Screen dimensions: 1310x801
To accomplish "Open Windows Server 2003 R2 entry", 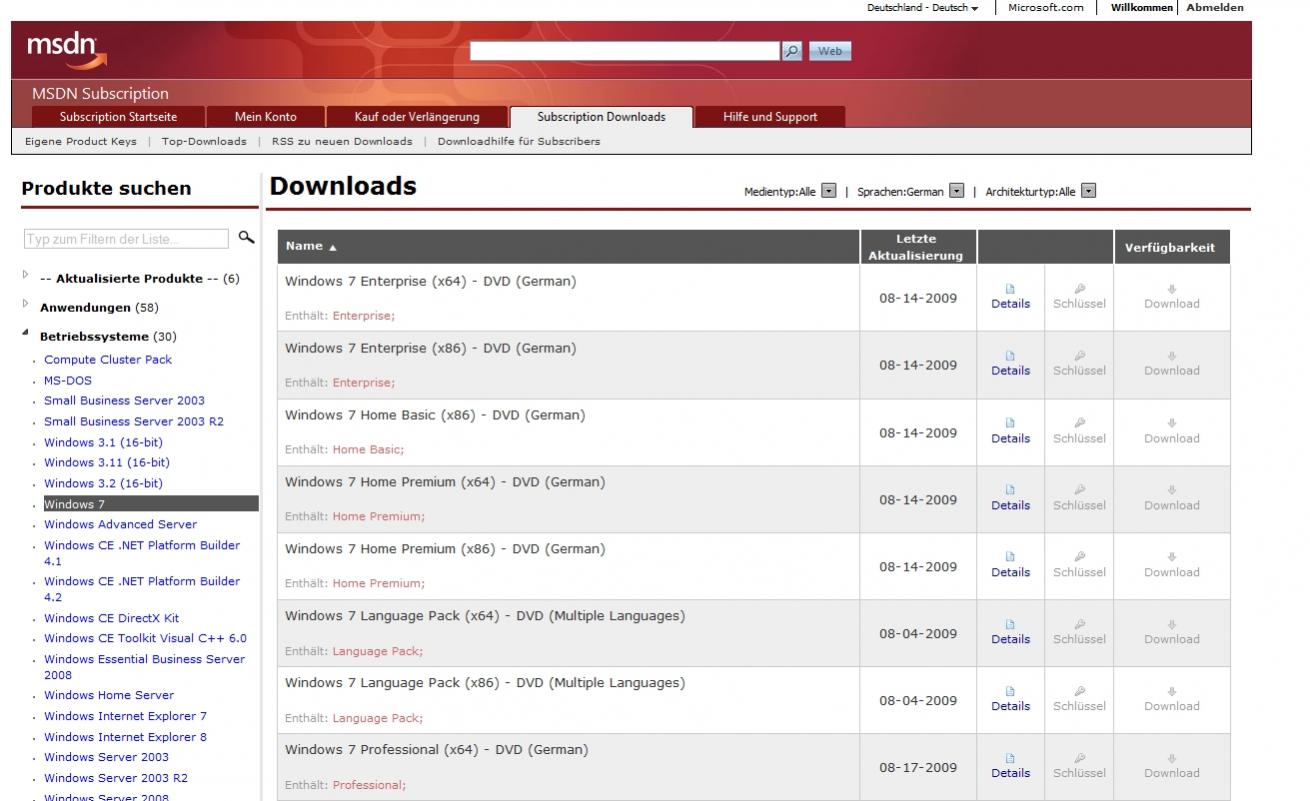I will tap(116, 778).
